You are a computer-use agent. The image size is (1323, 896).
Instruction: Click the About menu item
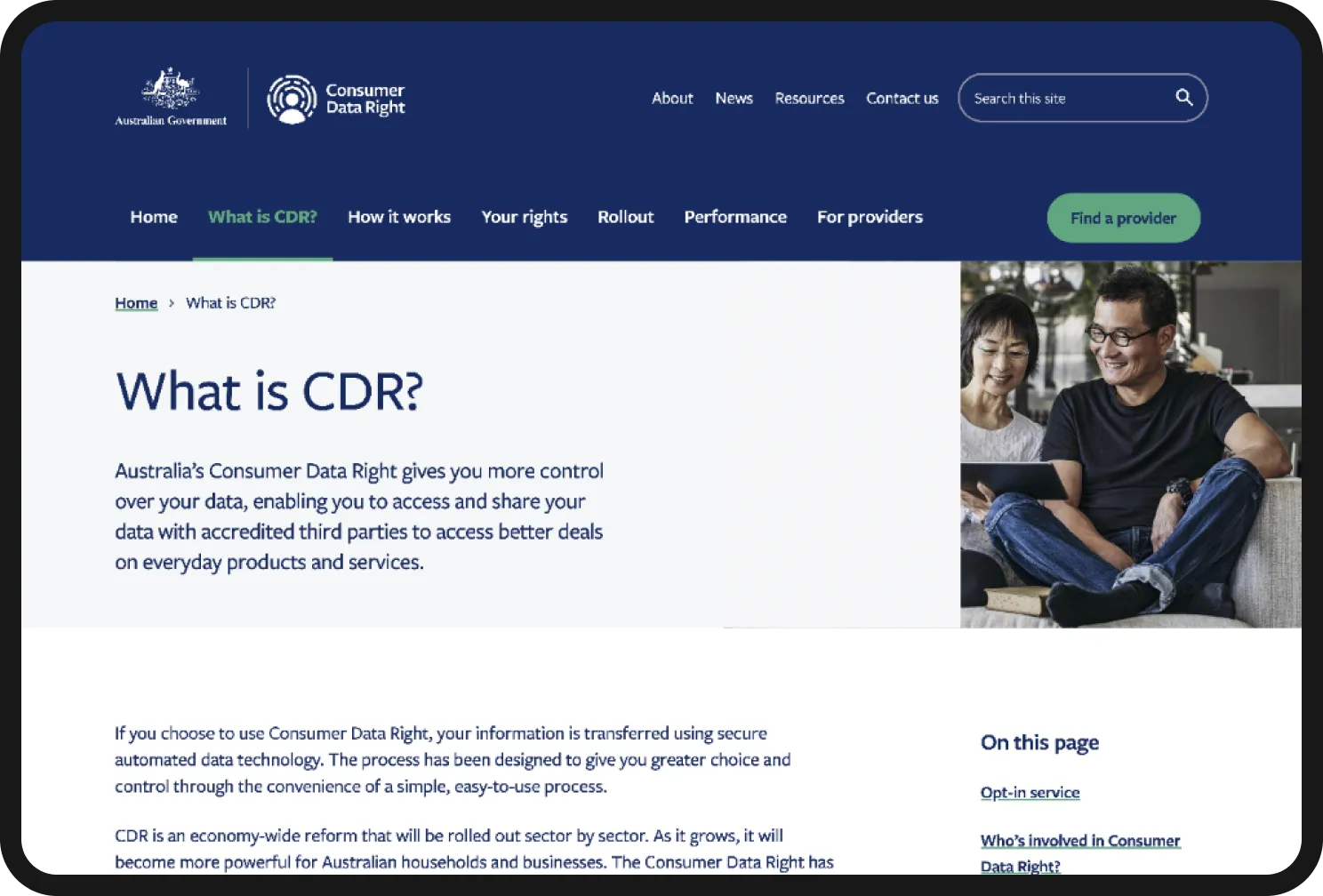click(672, 98)
